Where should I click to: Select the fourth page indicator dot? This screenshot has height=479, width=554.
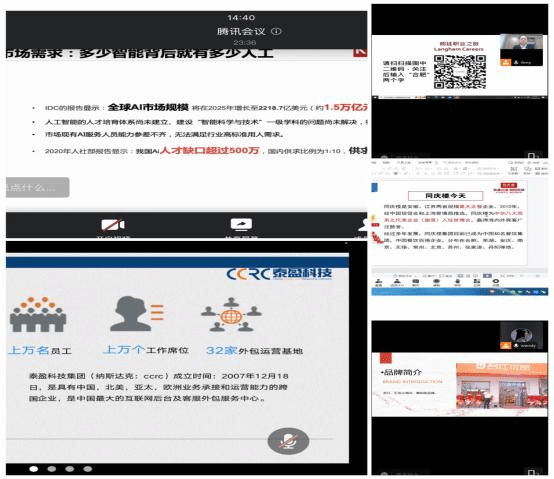[x=88, y=469]
